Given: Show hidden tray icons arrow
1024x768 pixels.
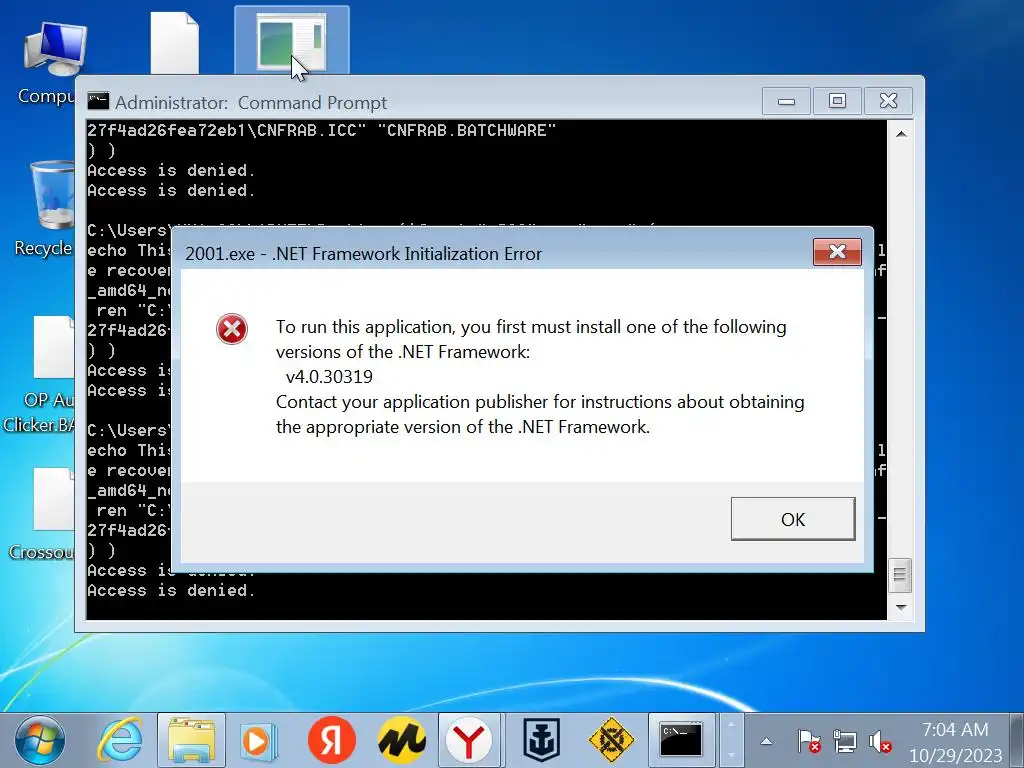Looking at the screenshot, I should tap(766, 741).
